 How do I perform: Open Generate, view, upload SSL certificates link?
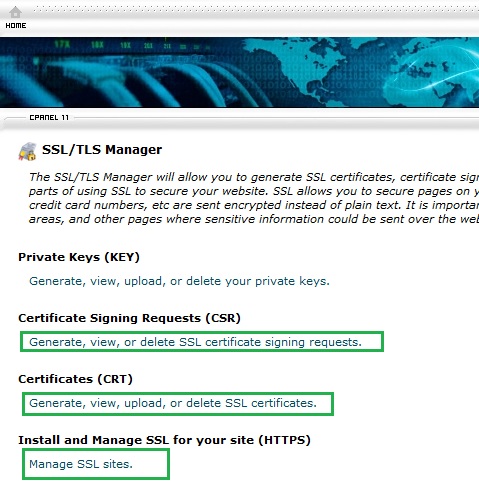coord(173,403)
